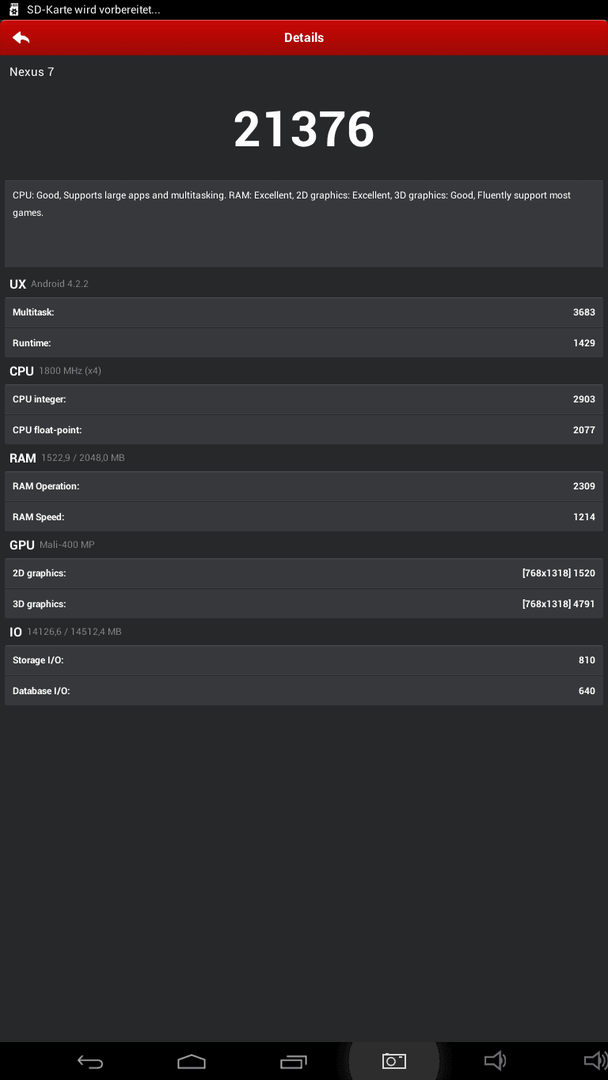This screenshot has height=1080, width=608.
Task: Select the Database I/O row
Action: (304, 690)
